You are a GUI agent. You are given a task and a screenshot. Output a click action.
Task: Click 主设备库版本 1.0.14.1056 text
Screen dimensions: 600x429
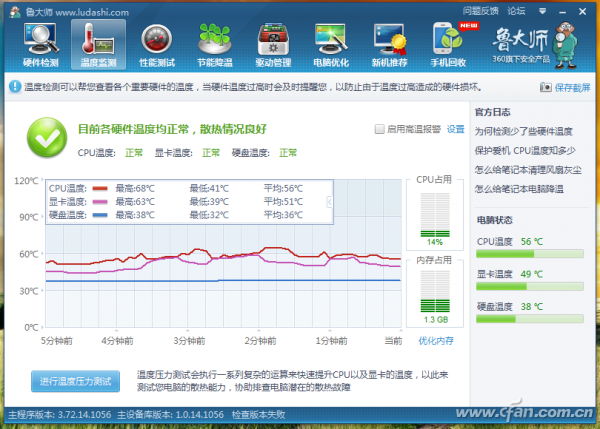coord(170,415)
